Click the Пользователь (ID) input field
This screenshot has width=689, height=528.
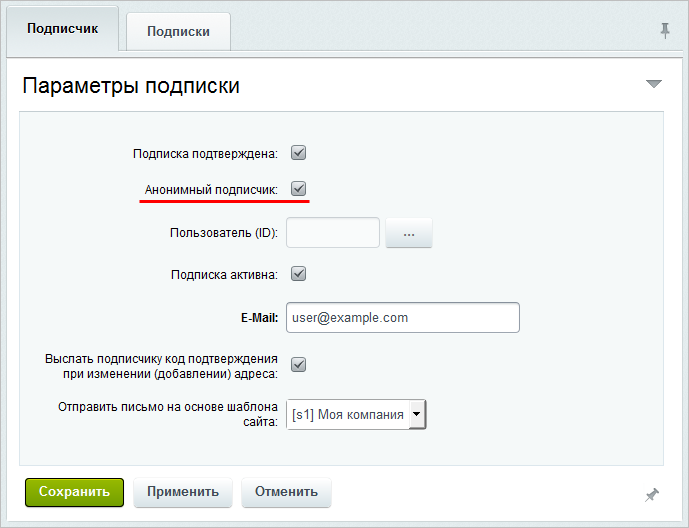(x=333, y=233)
